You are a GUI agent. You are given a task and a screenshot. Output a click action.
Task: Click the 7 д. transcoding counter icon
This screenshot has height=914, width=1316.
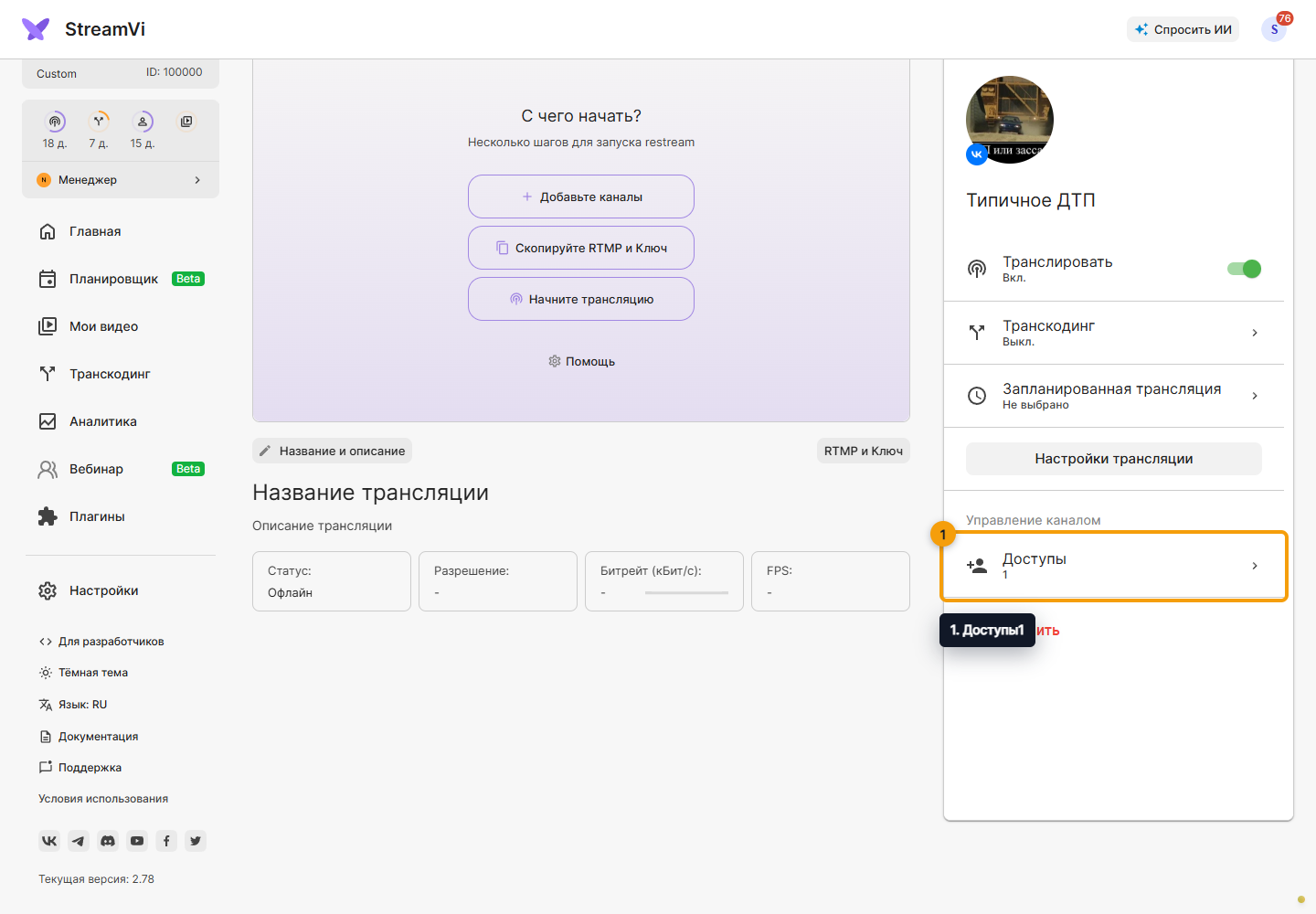[x=99, y=122]
